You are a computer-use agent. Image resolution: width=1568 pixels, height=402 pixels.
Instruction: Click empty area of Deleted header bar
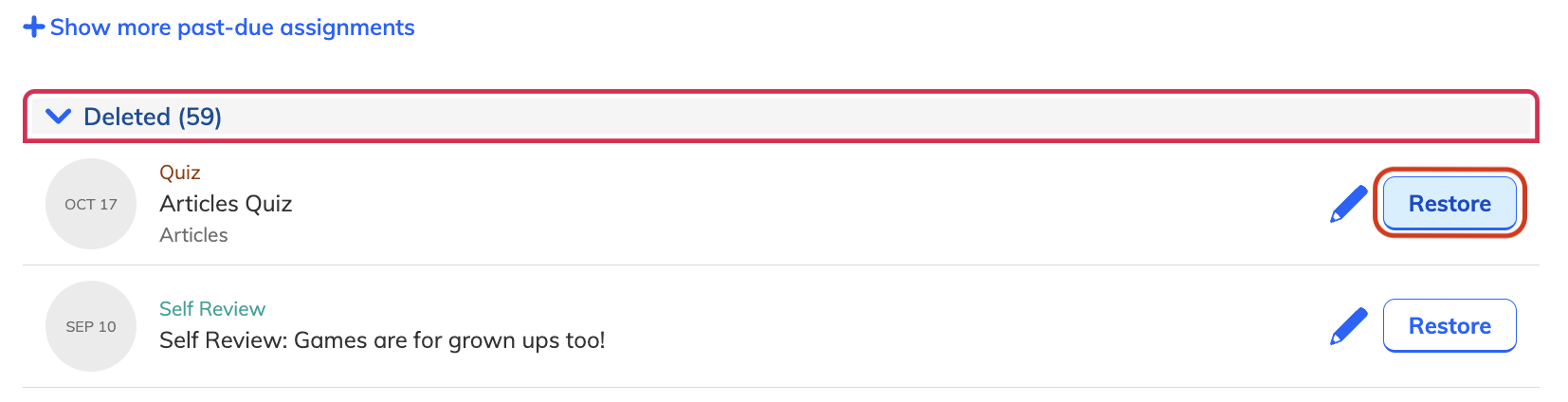853,117
